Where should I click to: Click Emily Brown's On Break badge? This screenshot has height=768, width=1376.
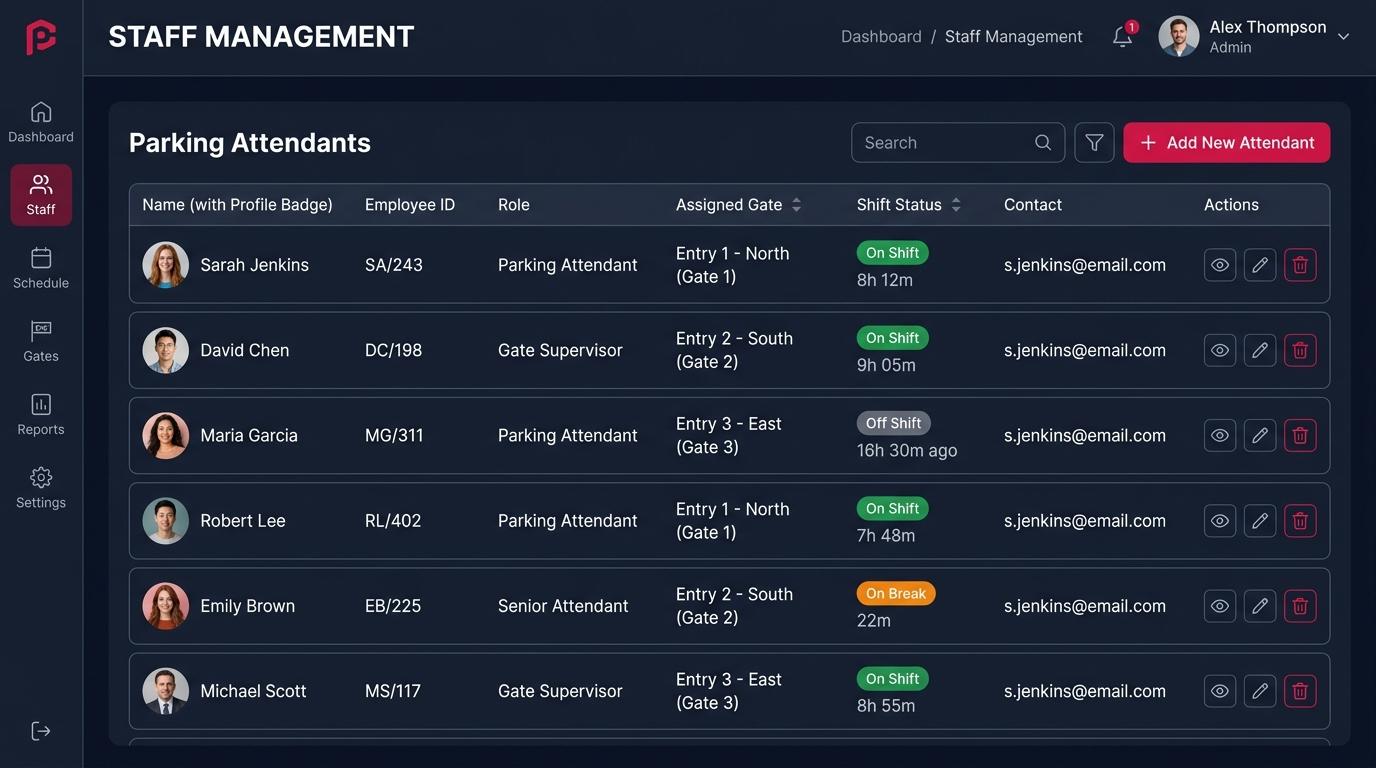896,594
